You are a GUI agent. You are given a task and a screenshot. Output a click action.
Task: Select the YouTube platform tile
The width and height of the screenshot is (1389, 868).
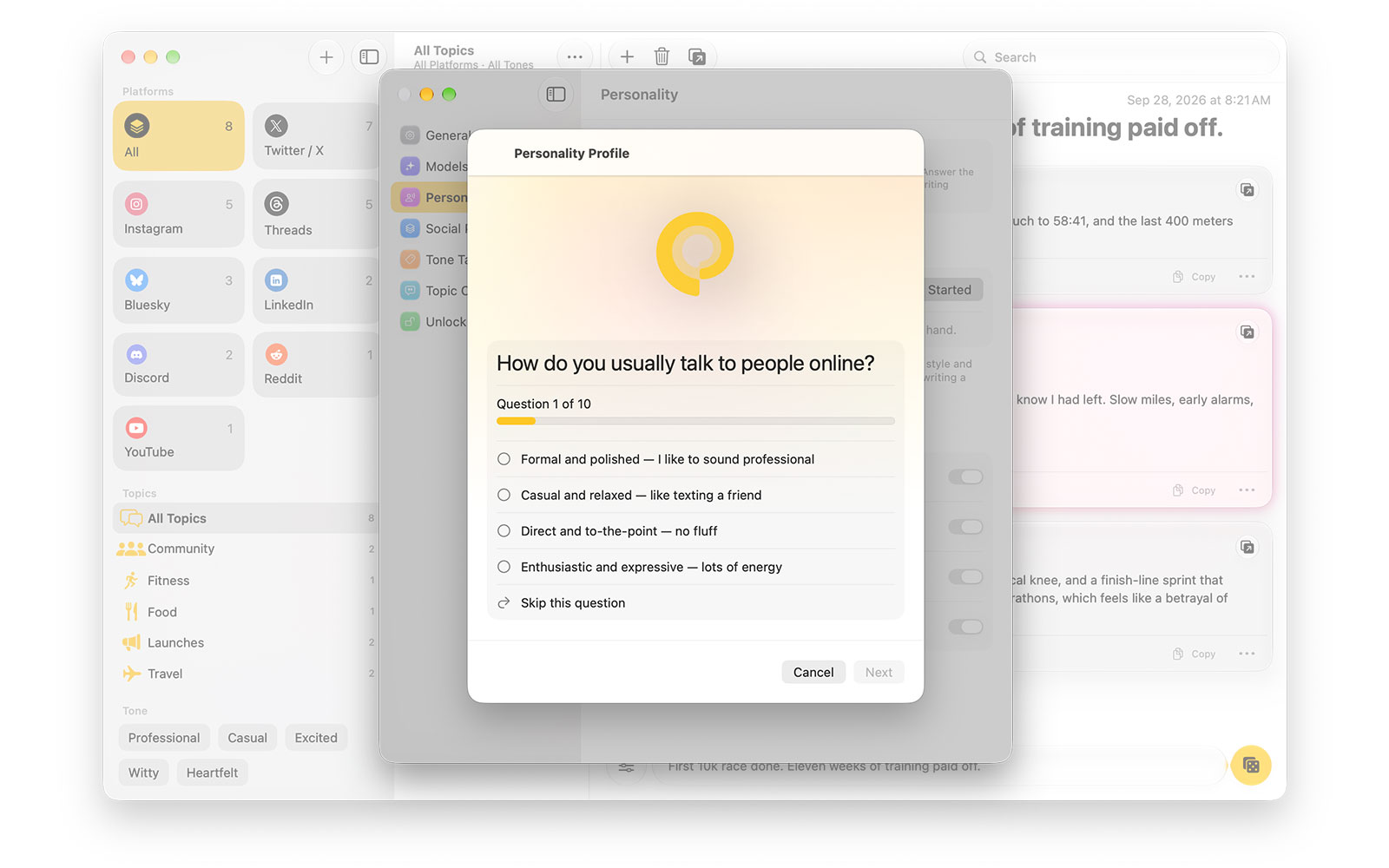click(x=178, y=438)
